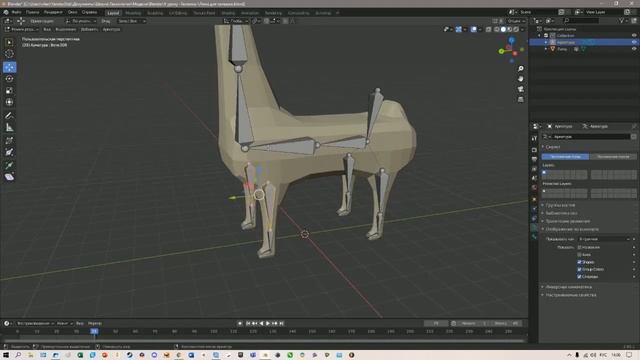Toggle viewport overlays button
The width and height of the screenshot is (640, 360).
(473, 29)
